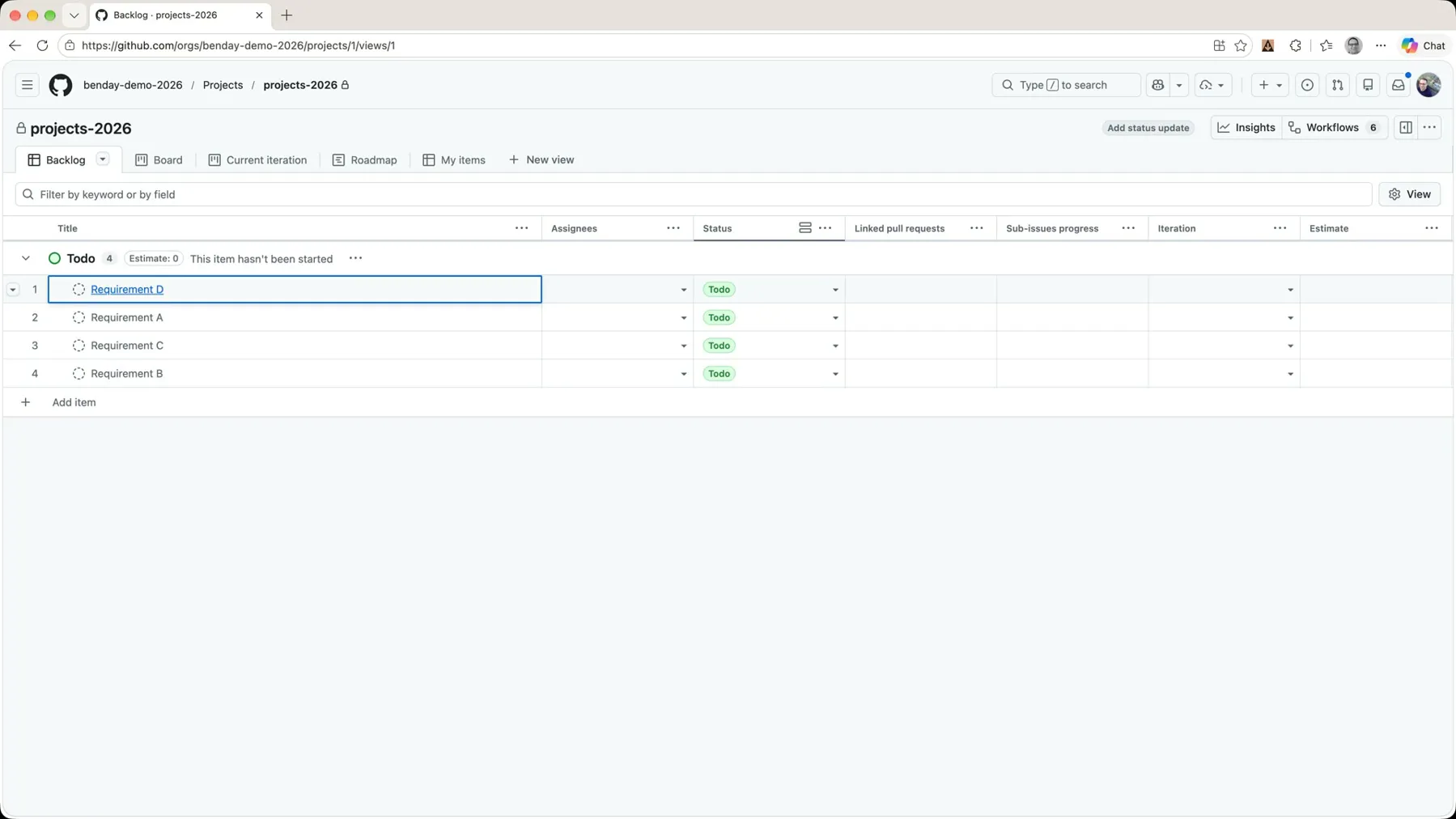
Task: Open Status column group-by icon
Action: (804, 228)
